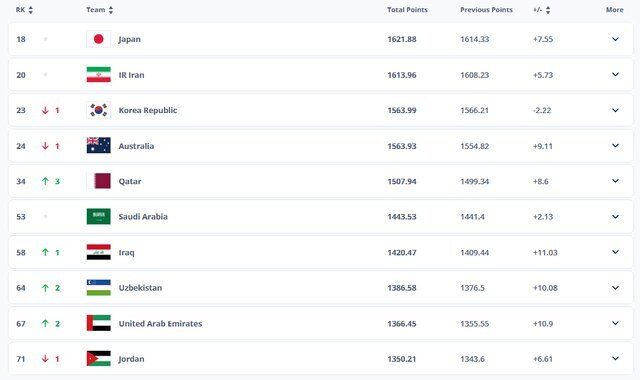Click the Total Points column header
640x380 pixels.
pyautogui.click(x=407, y=10)
